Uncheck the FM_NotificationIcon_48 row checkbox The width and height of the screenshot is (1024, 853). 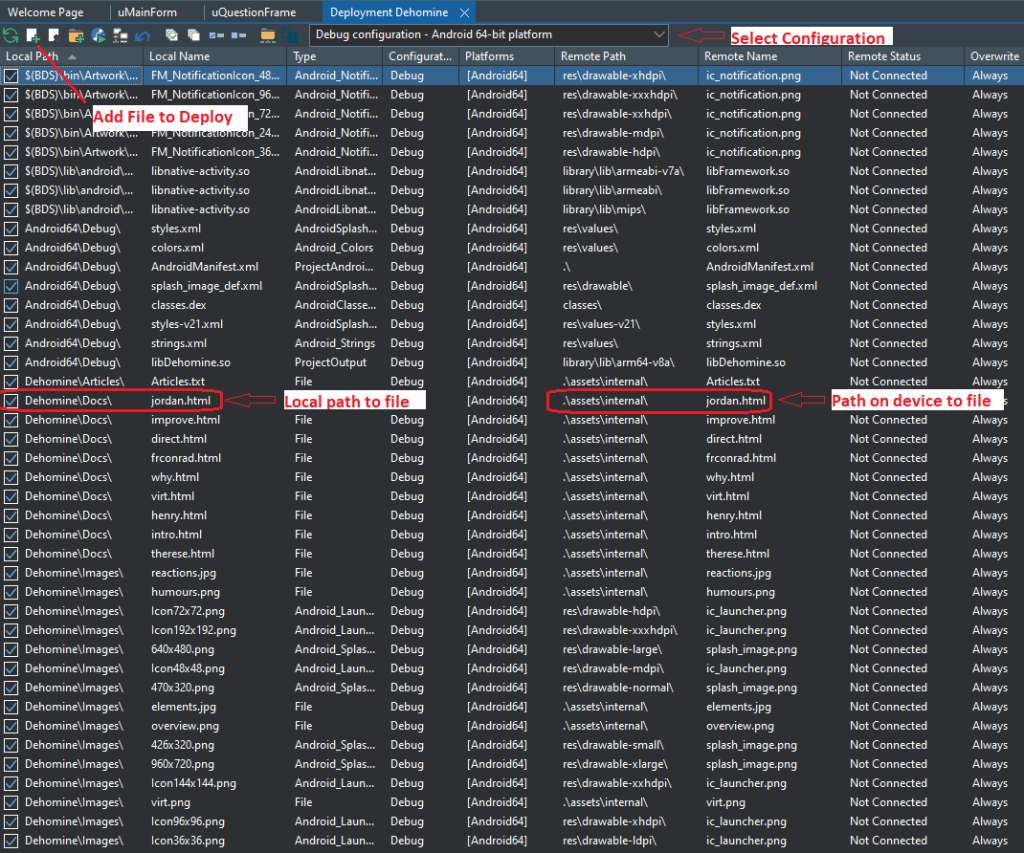(11, 76)
